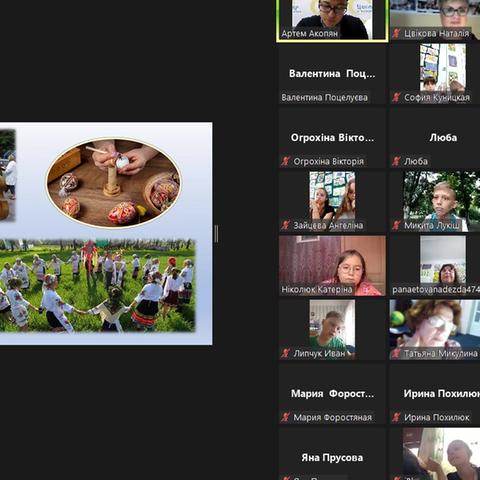
Task: Select Микита Лукіш's video tile
Action: pos(435,202)
